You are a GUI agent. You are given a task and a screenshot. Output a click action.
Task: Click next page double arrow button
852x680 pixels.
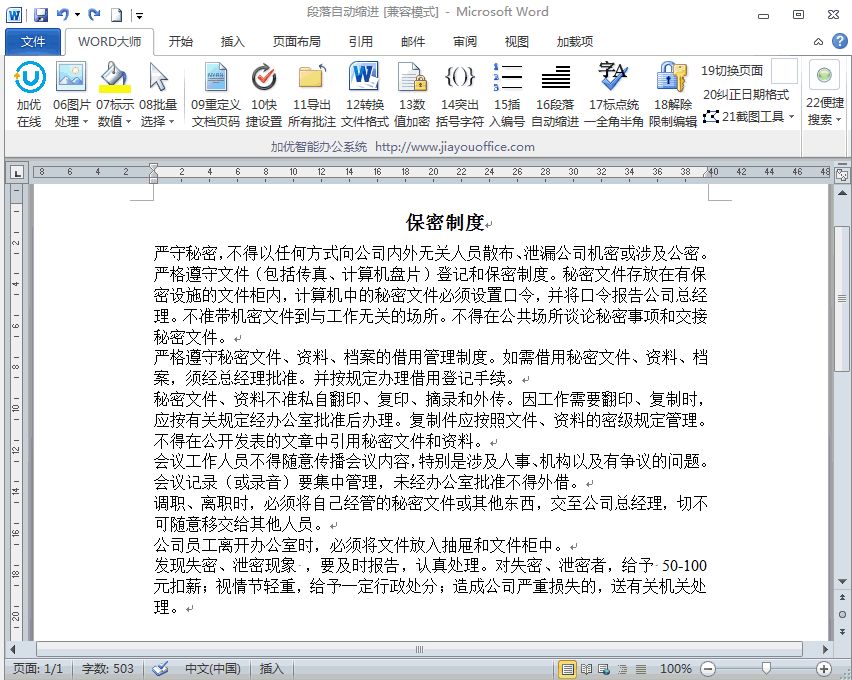pyautogui.click(x=842, y=632)
